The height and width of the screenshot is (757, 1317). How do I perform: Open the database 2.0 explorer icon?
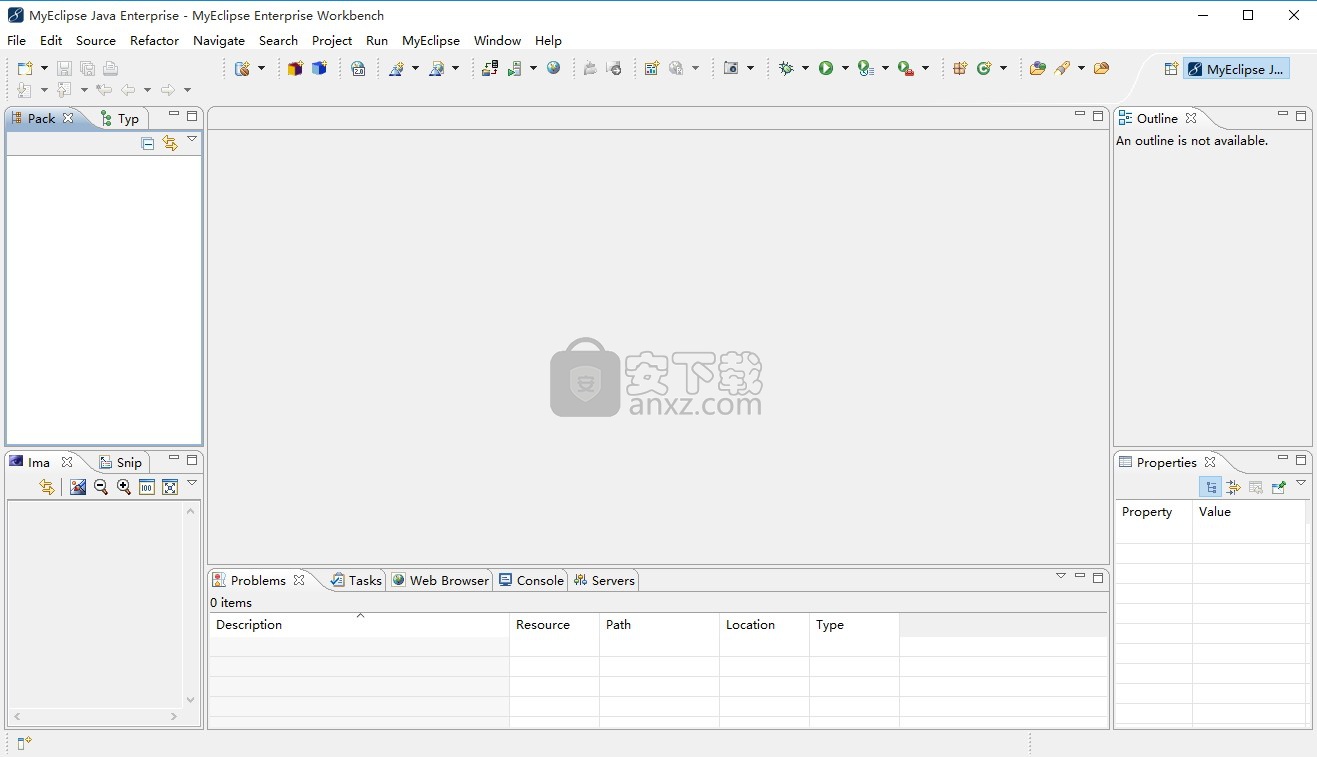click(358, 68)
